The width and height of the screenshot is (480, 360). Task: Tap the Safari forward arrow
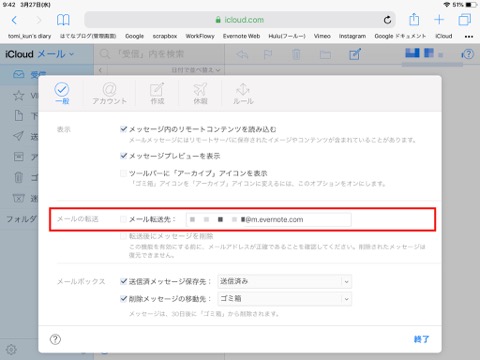[x=39, y=20]
